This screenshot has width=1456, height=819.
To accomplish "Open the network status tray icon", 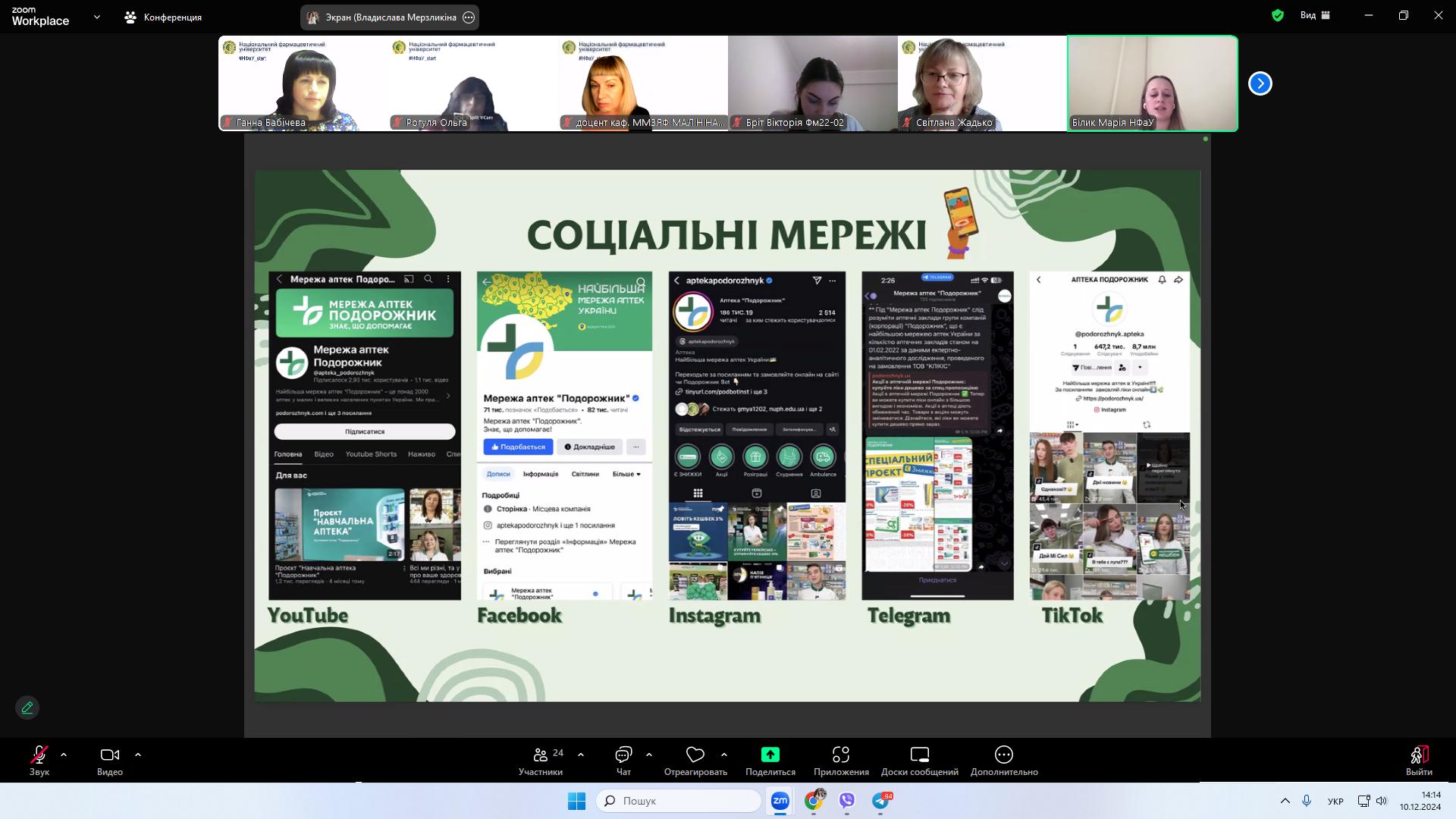I will coord(1363,801).
